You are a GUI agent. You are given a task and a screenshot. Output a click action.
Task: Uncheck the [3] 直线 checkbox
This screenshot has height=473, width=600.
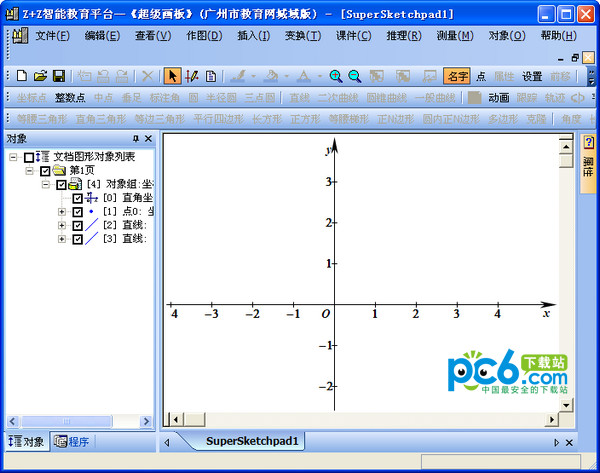pyautogui.click(x=77, y=239)
